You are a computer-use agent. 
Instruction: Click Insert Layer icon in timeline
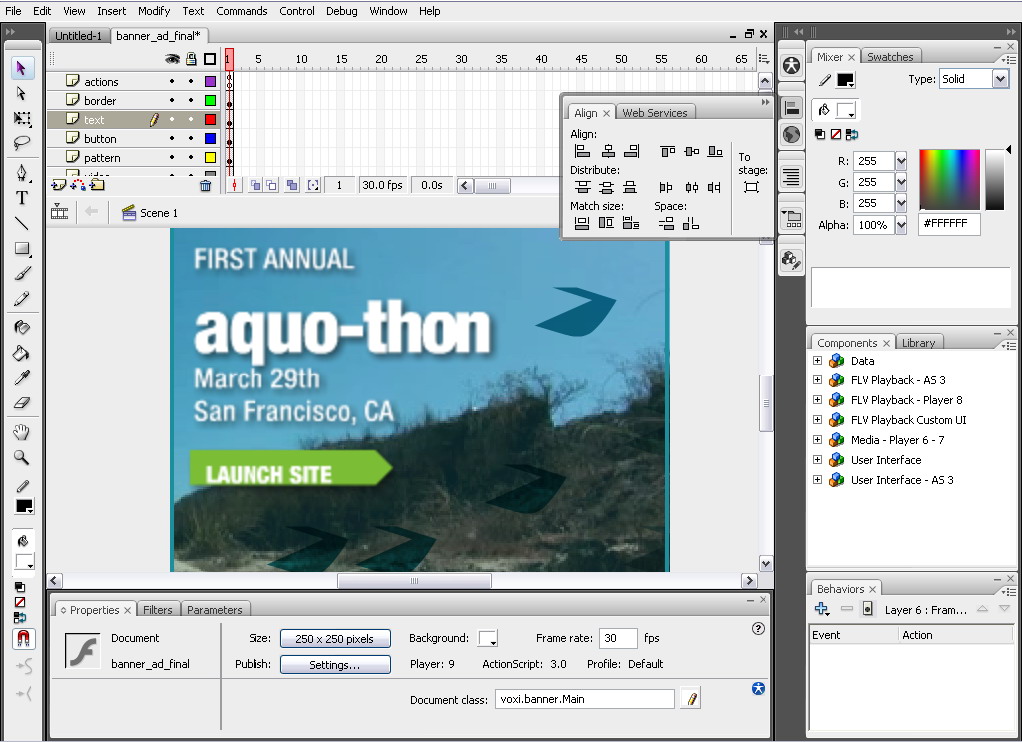click(x=59, y=185)
